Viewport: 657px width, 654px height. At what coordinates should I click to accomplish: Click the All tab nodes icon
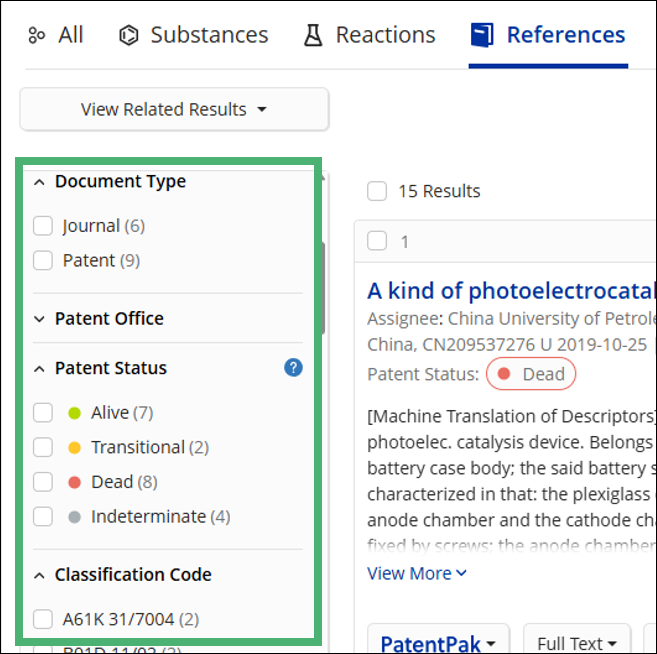click(x=36, y=35)
